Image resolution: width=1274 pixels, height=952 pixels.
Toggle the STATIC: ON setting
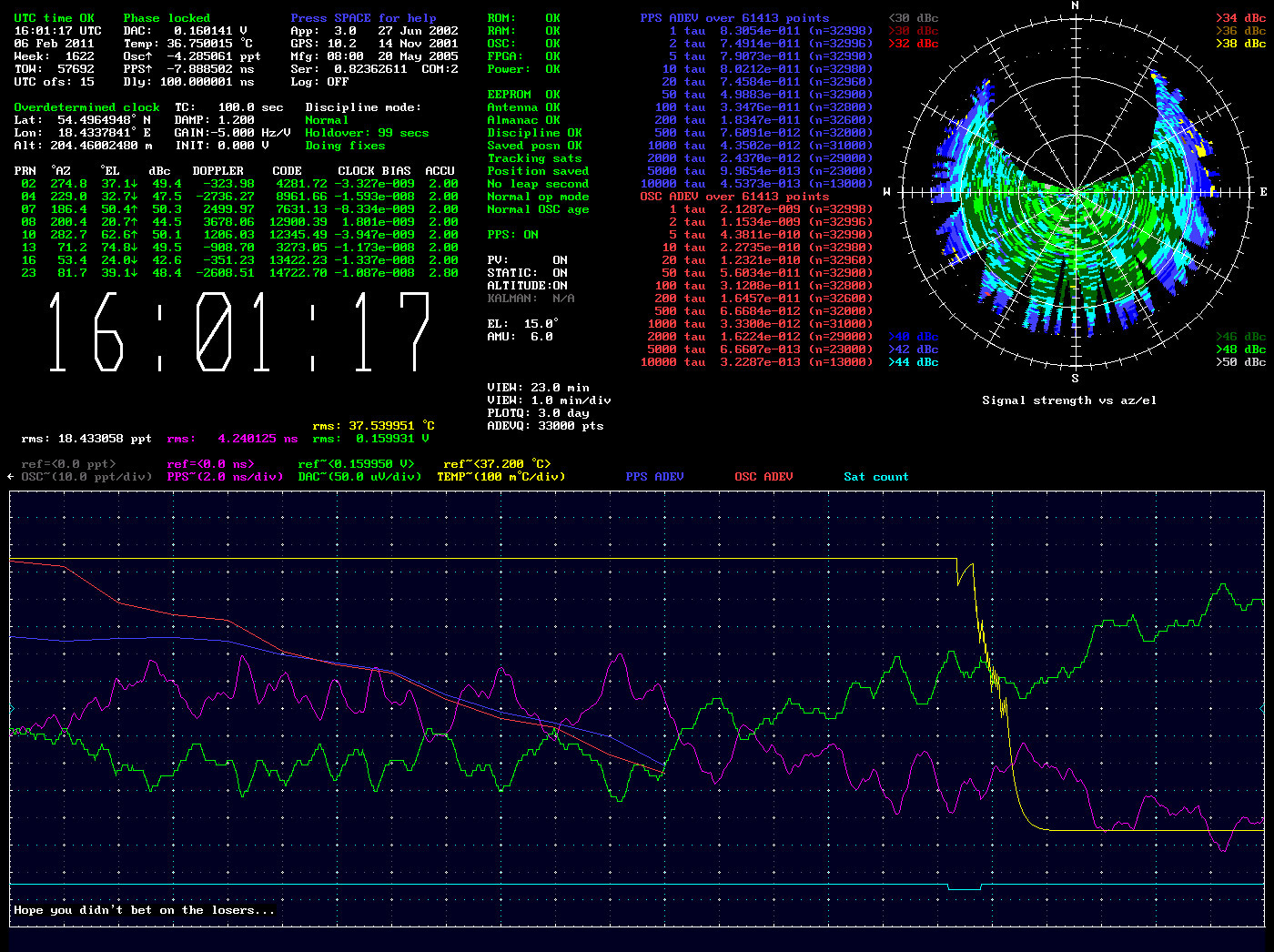coord(527,273)
